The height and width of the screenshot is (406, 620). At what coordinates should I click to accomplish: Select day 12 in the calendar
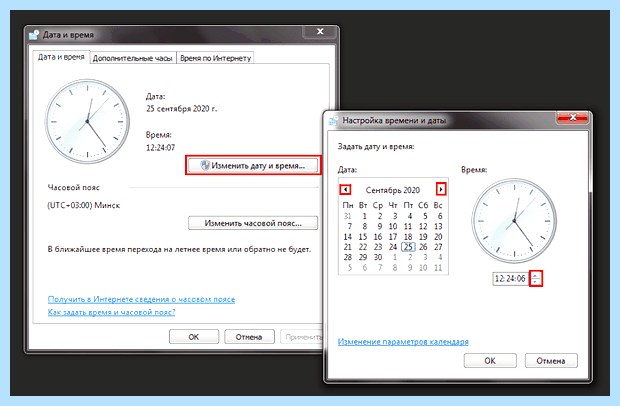point(423,226)
